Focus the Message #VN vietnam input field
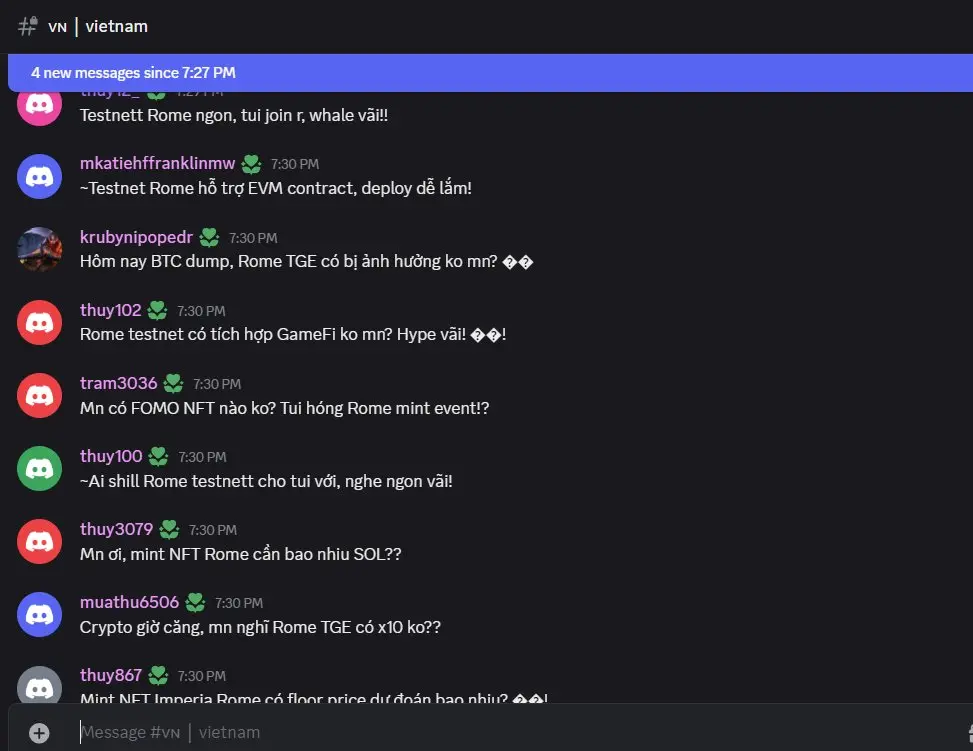The image size is (973, 751). pos(520,733)
